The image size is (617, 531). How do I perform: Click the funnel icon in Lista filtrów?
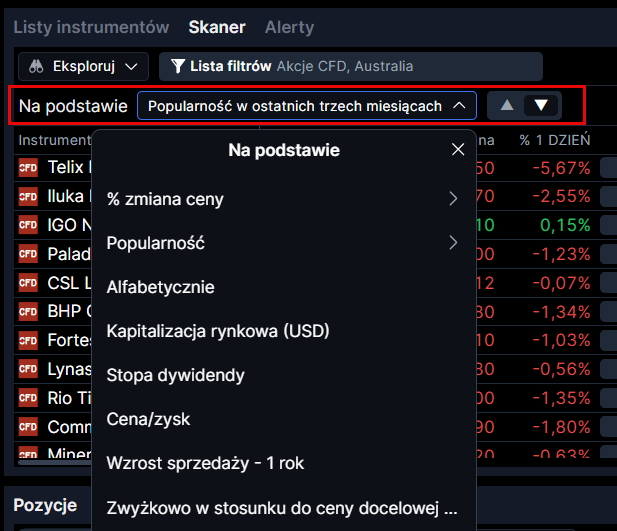[x=177, y=67]
